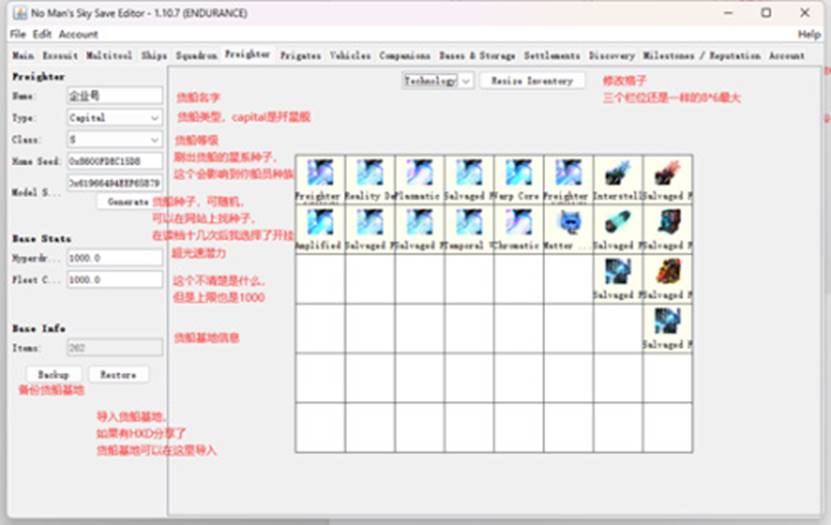Click the Restore base button
This screenshot has height=525, width=831.
point(118,375)
